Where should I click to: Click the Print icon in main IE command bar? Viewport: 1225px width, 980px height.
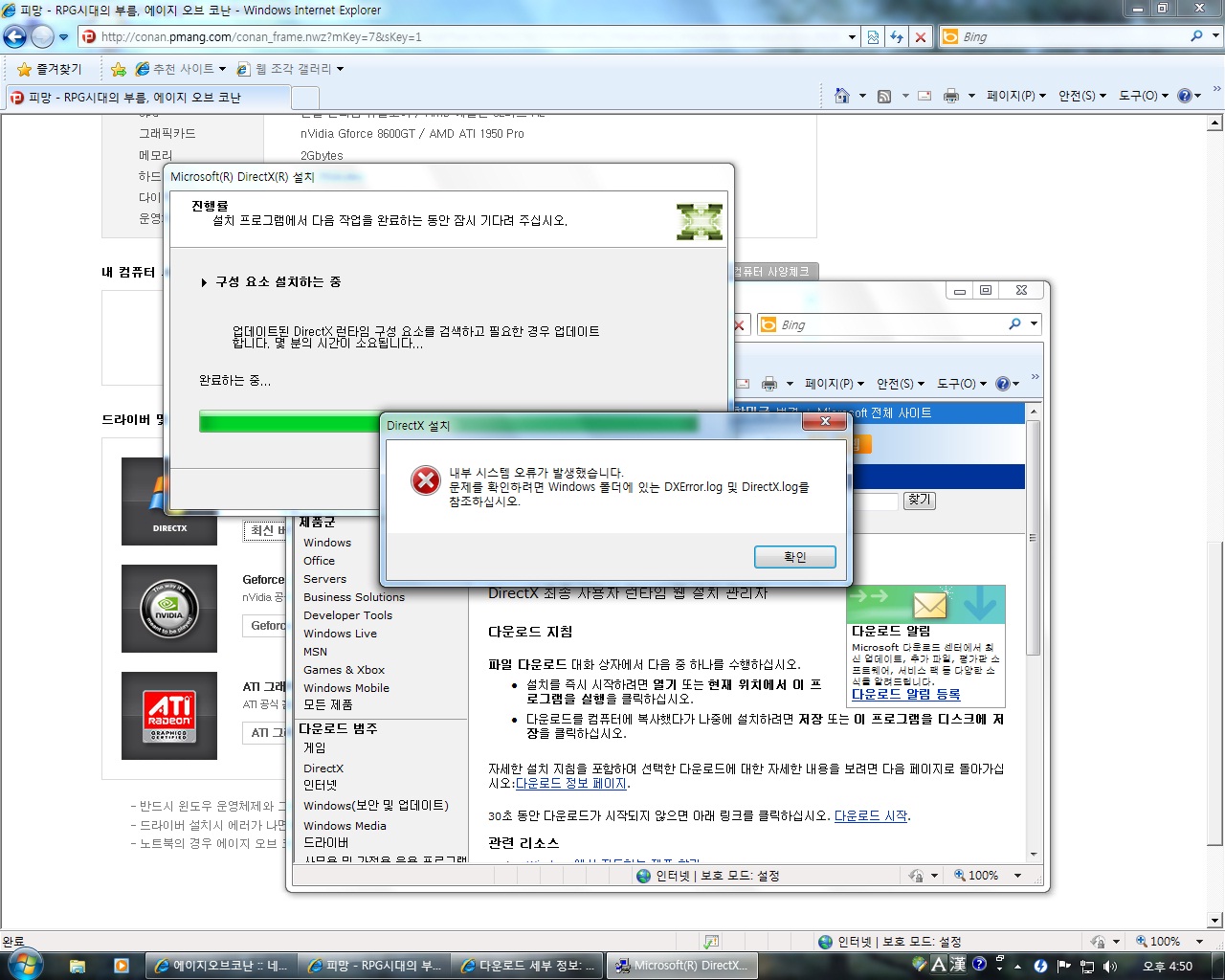pyautogui.click(x=951, y=96)
